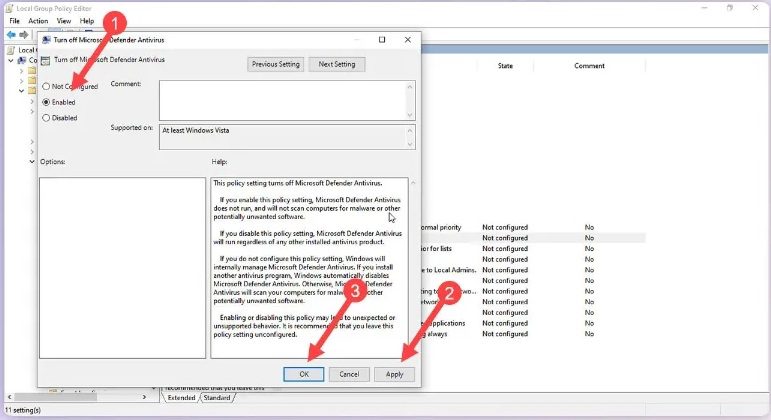Click the Help paragraph starting 'If you enable this policy'
771x420 pixels.
click(x=307, y=208)
